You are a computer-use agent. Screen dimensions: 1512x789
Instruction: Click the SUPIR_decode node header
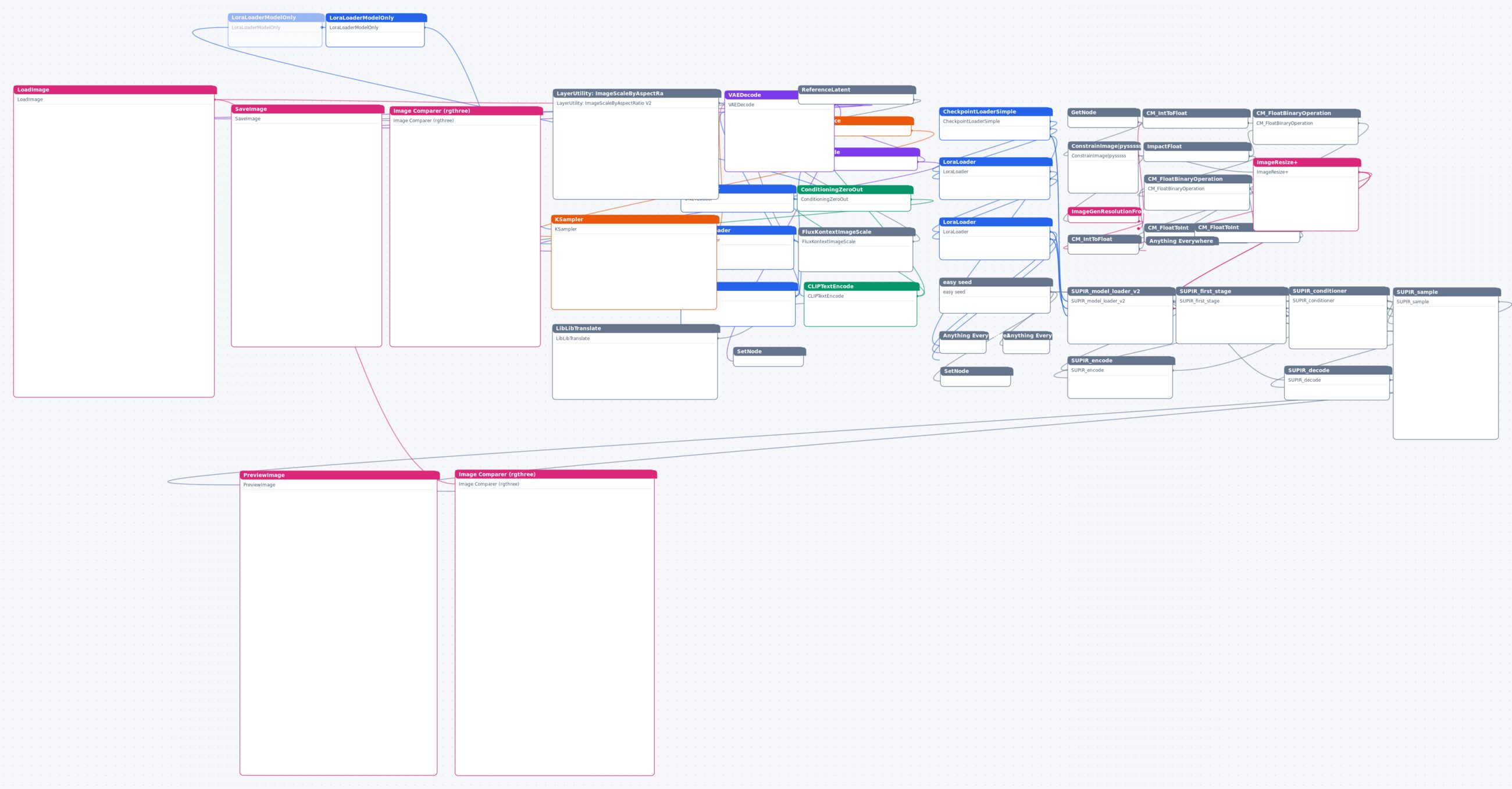pyautogui.click(x=1338, y=371)
